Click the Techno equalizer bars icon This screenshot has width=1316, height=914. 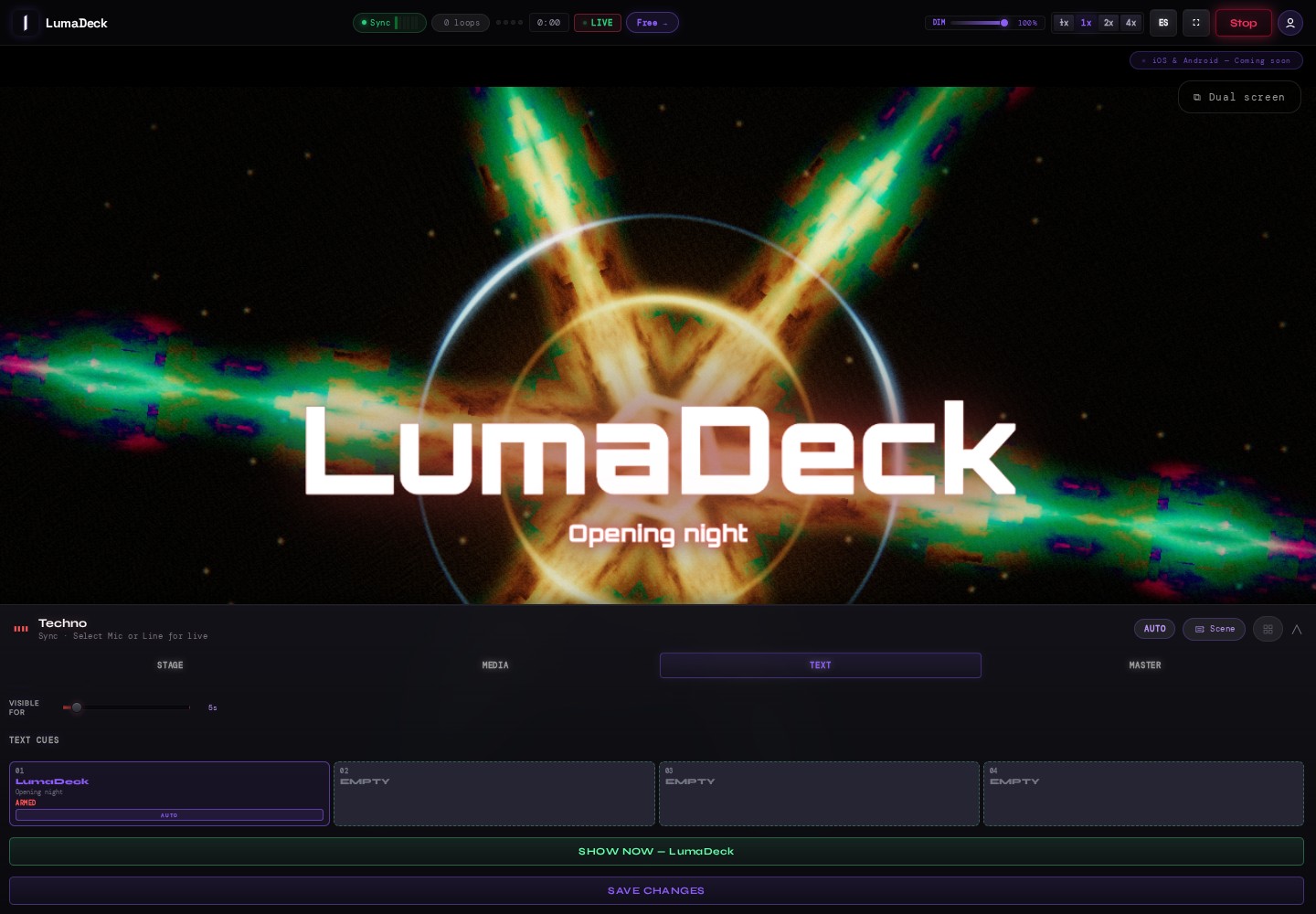pyautogui.click(x=21, y=629)
